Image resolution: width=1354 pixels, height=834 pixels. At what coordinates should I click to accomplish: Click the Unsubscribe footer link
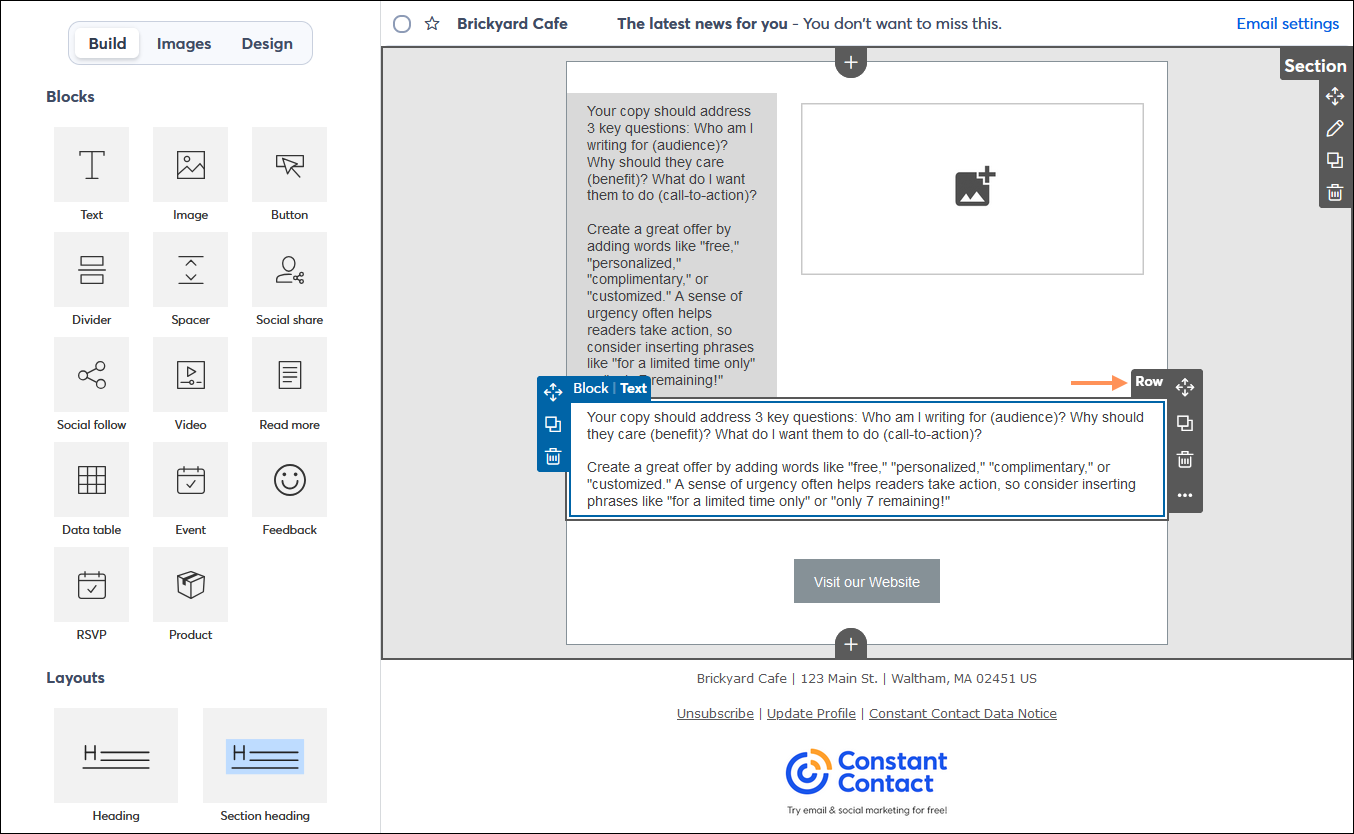coord(715,713)
